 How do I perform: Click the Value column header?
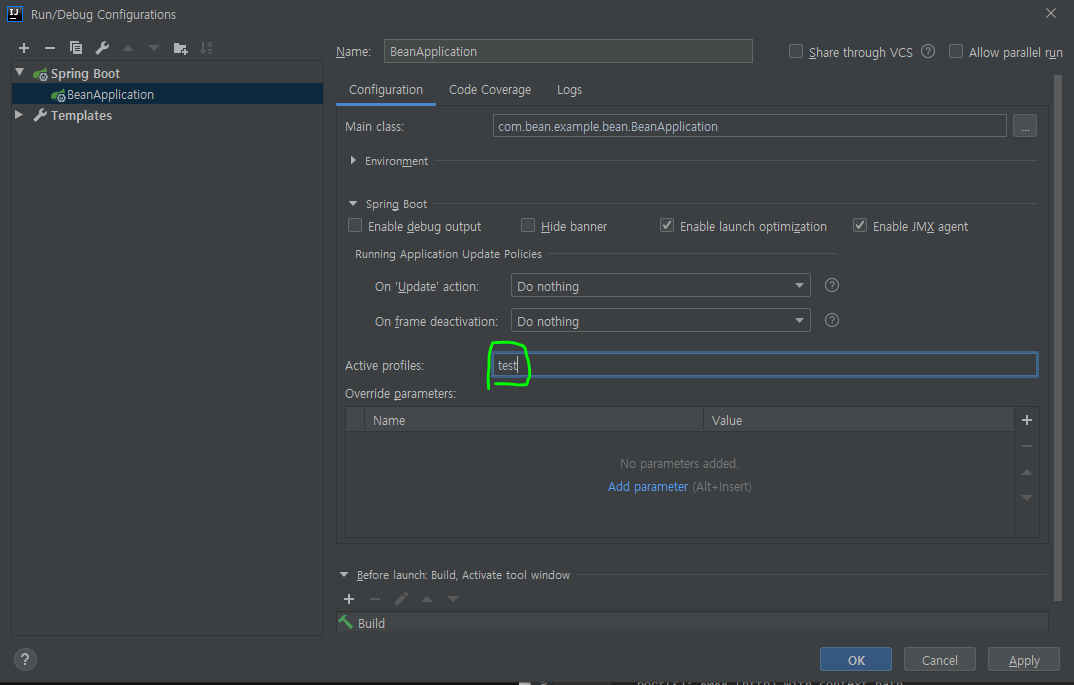point(858,420)
